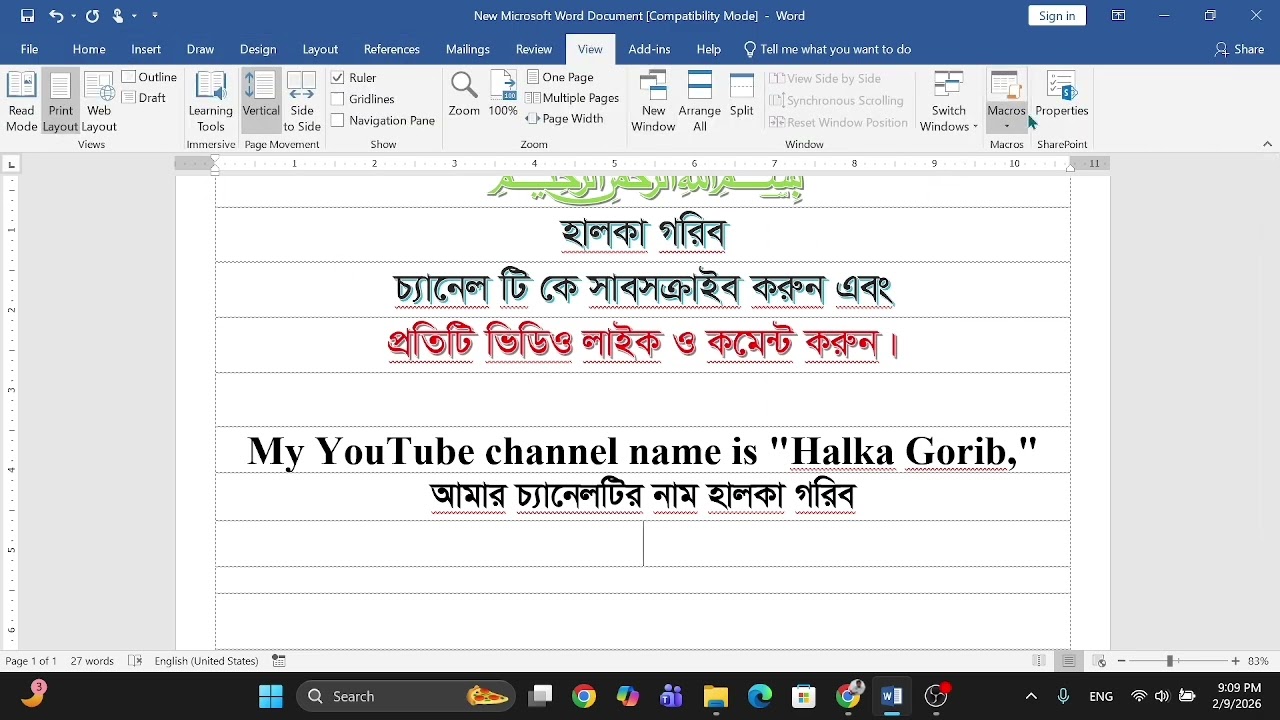Save the document from Quick Access Toolbar
Screen dimensions: 1280x720
pos(28,16)
